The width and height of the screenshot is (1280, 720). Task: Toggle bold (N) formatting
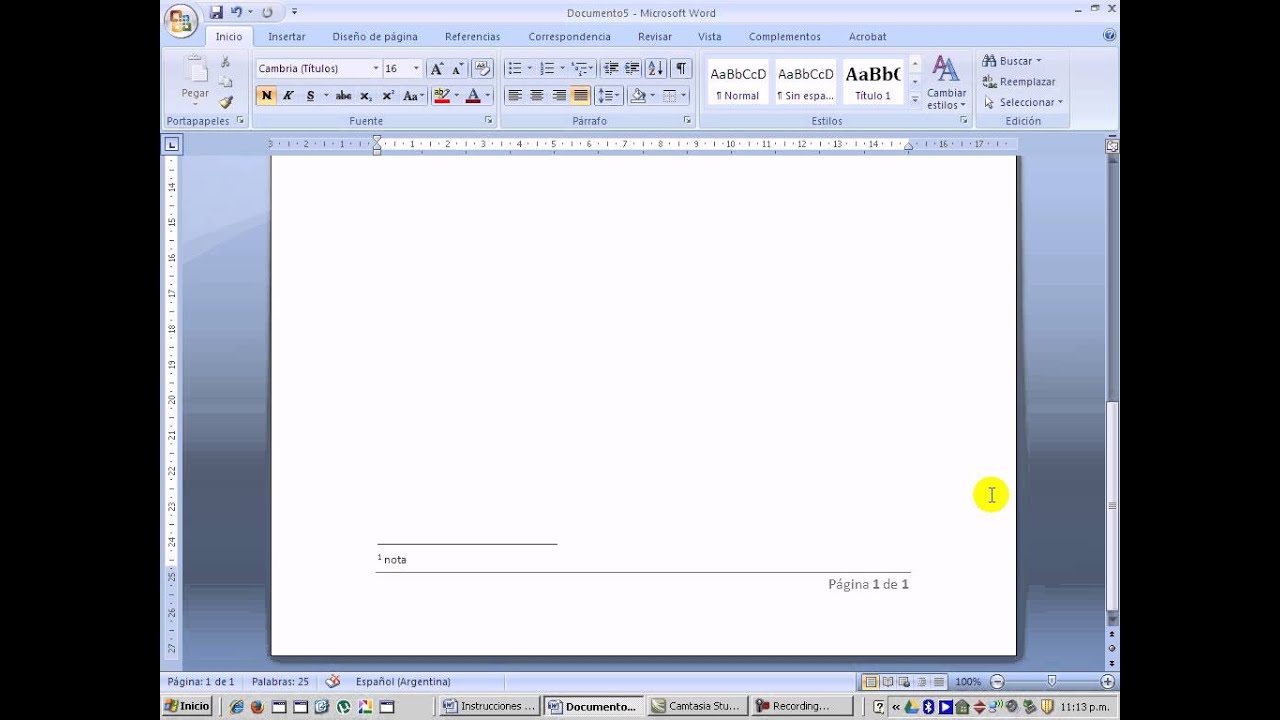point(266,96)
